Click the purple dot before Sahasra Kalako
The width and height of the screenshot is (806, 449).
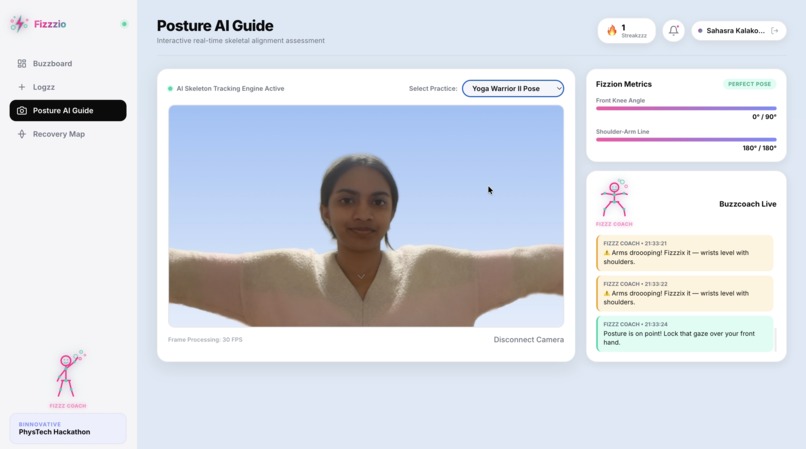click(700, 31)
